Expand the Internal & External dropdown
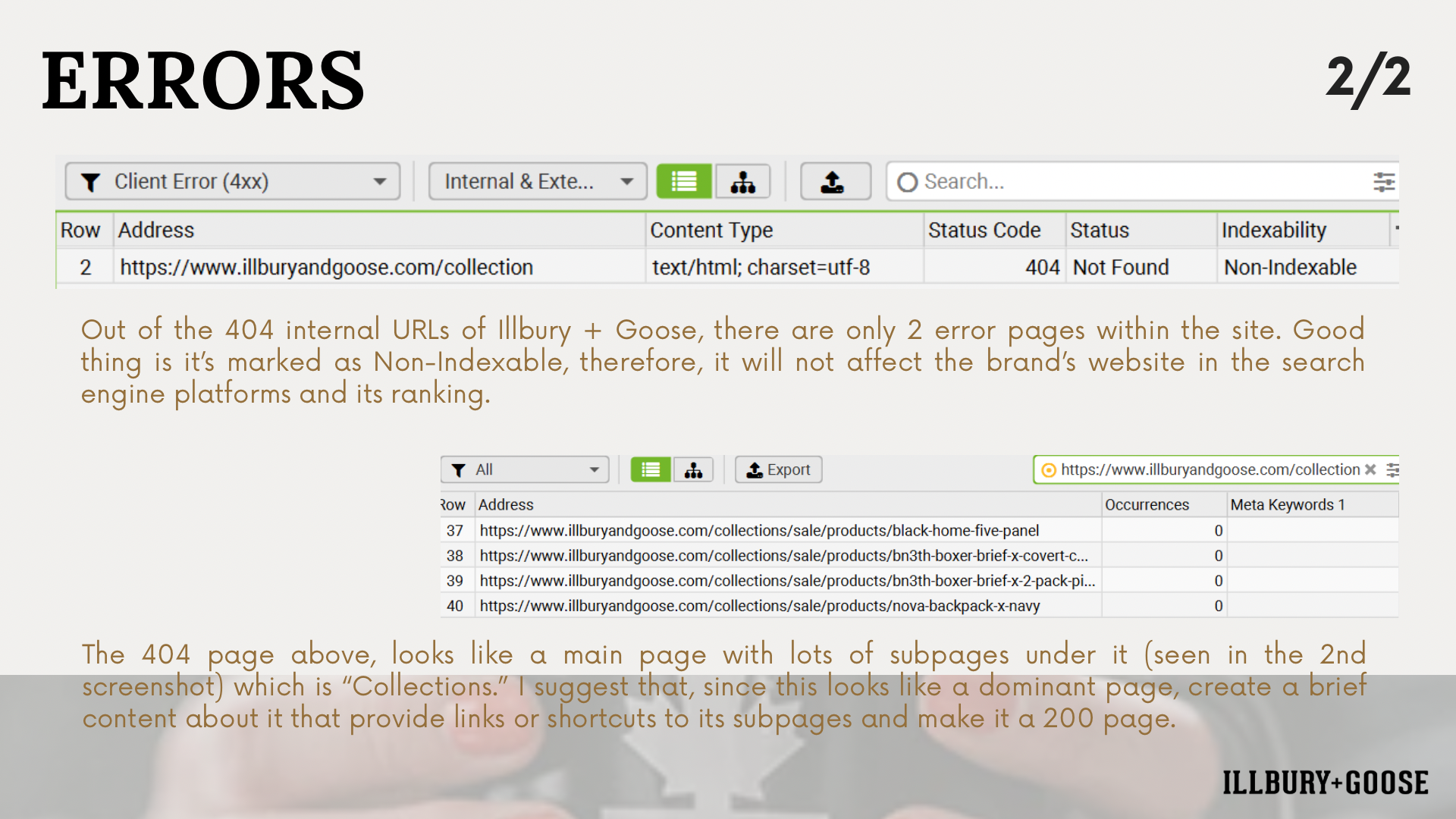Viewport: 1456px width, 819px height. point(537,182)
